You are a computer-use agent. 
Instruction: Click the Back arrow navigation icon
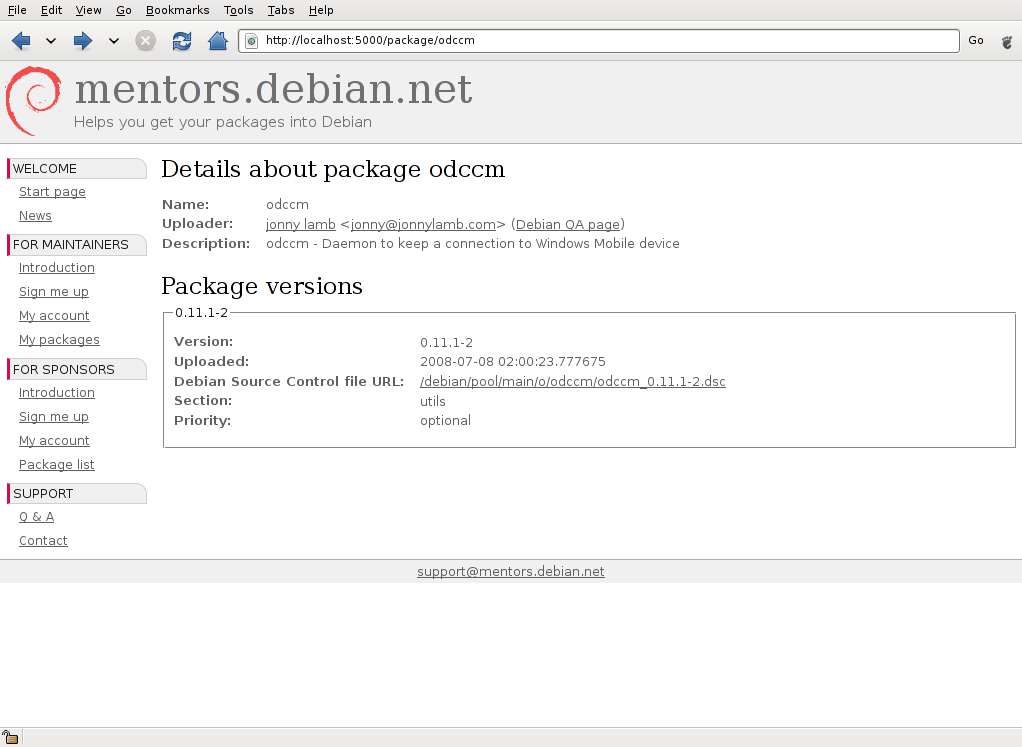click(x=21, y=41)
